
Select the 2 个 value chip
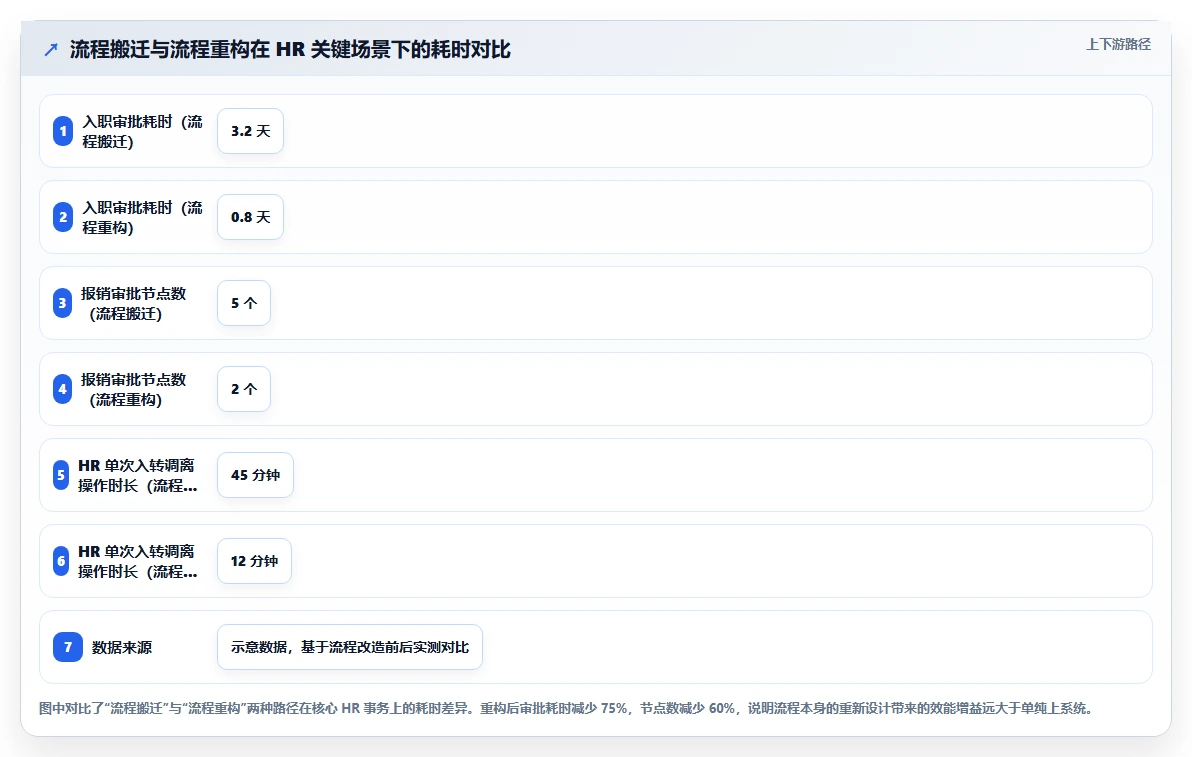pos(244,388)
